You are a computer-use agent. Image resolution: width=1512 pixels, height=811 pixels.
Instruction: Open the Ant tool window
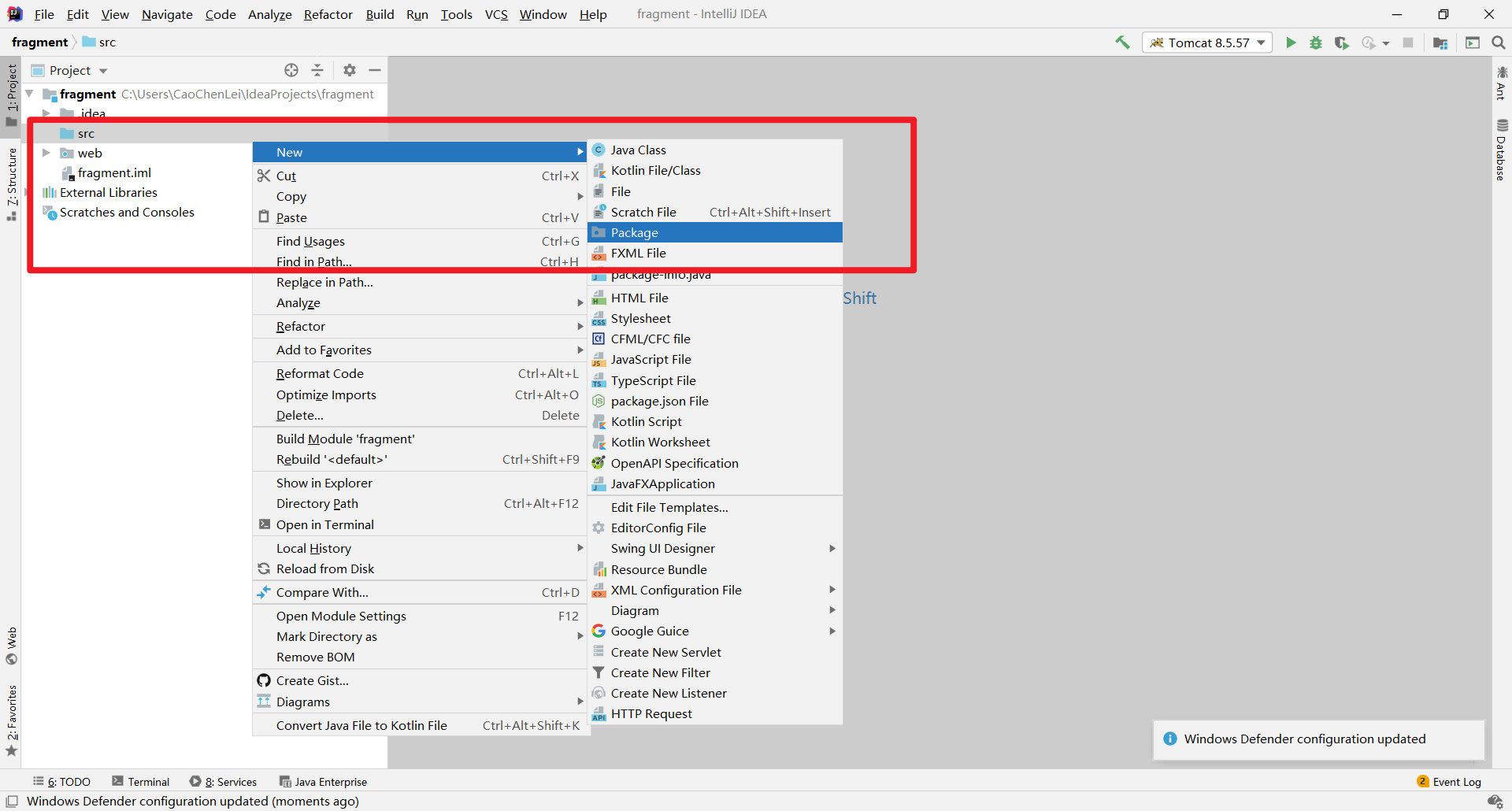[1502, 83]
